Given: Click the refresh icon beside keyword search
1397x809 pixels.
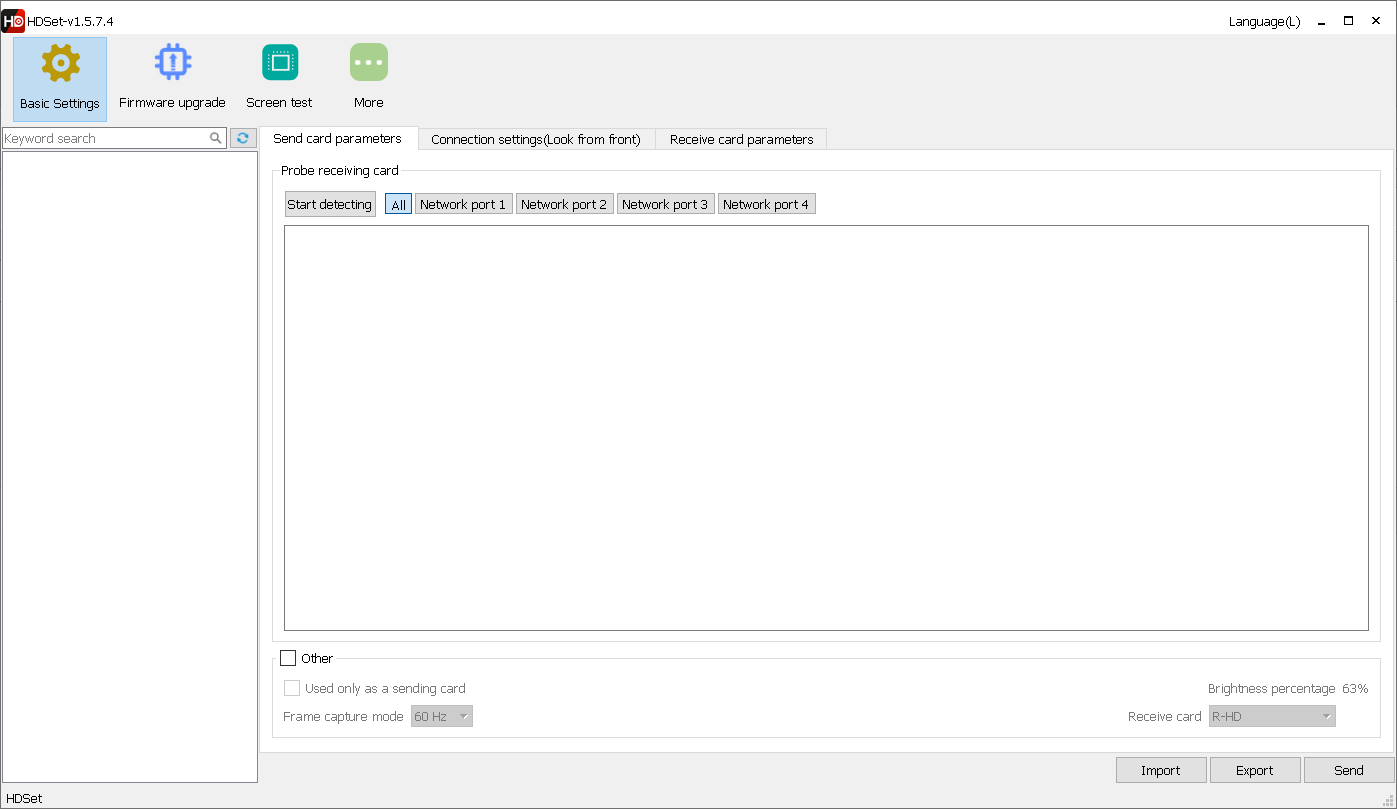Looking at the screenshot, I should click(242, 137).
